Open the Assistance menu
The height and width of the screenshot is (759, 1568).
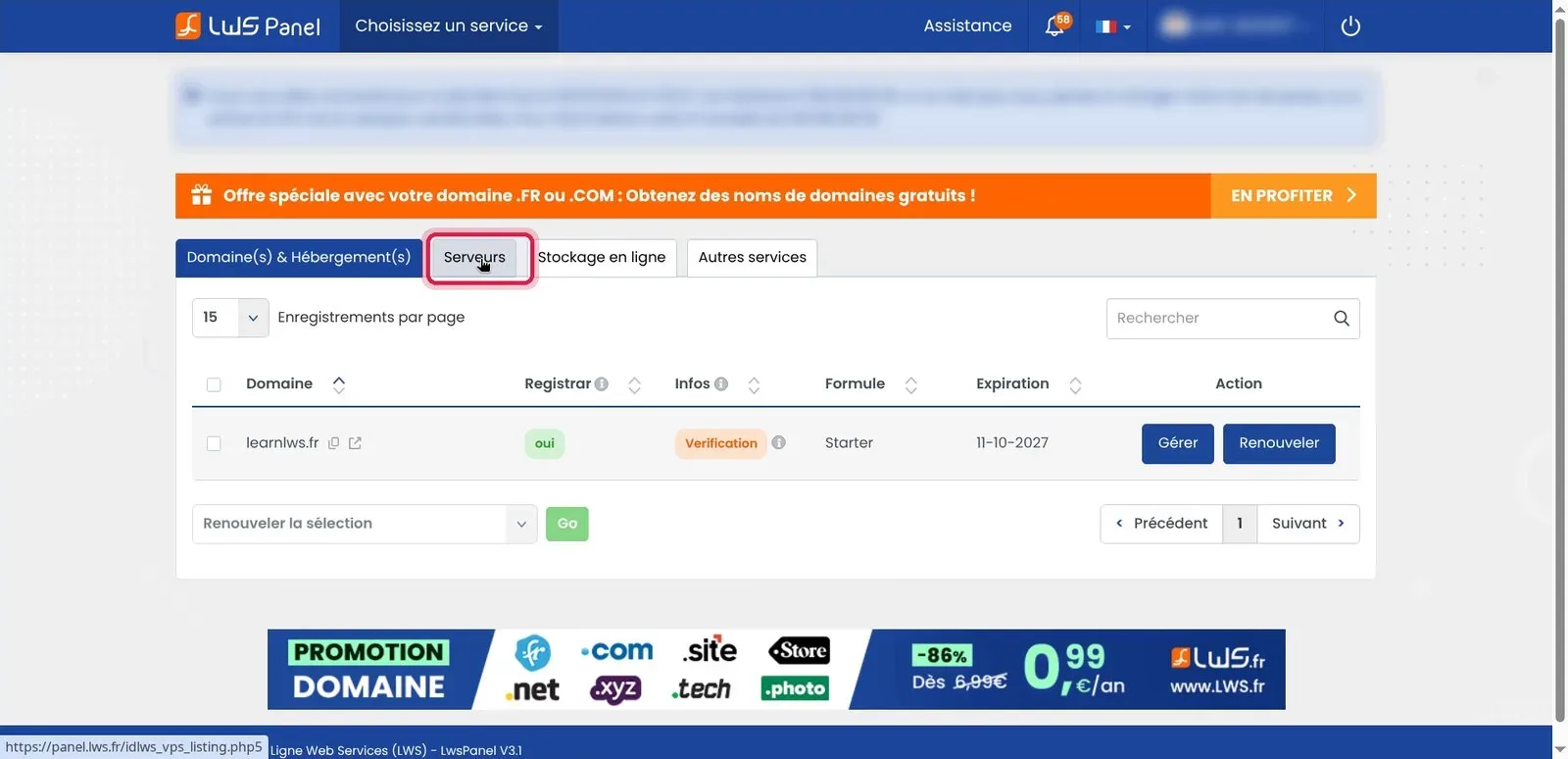click(x=967, y=25)
